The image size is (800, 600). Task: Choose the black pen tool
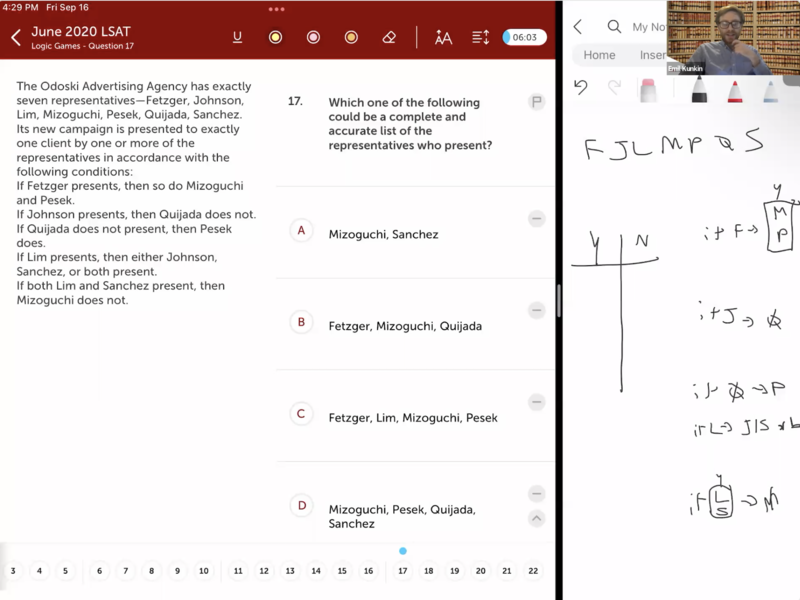(x=699, y=90)
